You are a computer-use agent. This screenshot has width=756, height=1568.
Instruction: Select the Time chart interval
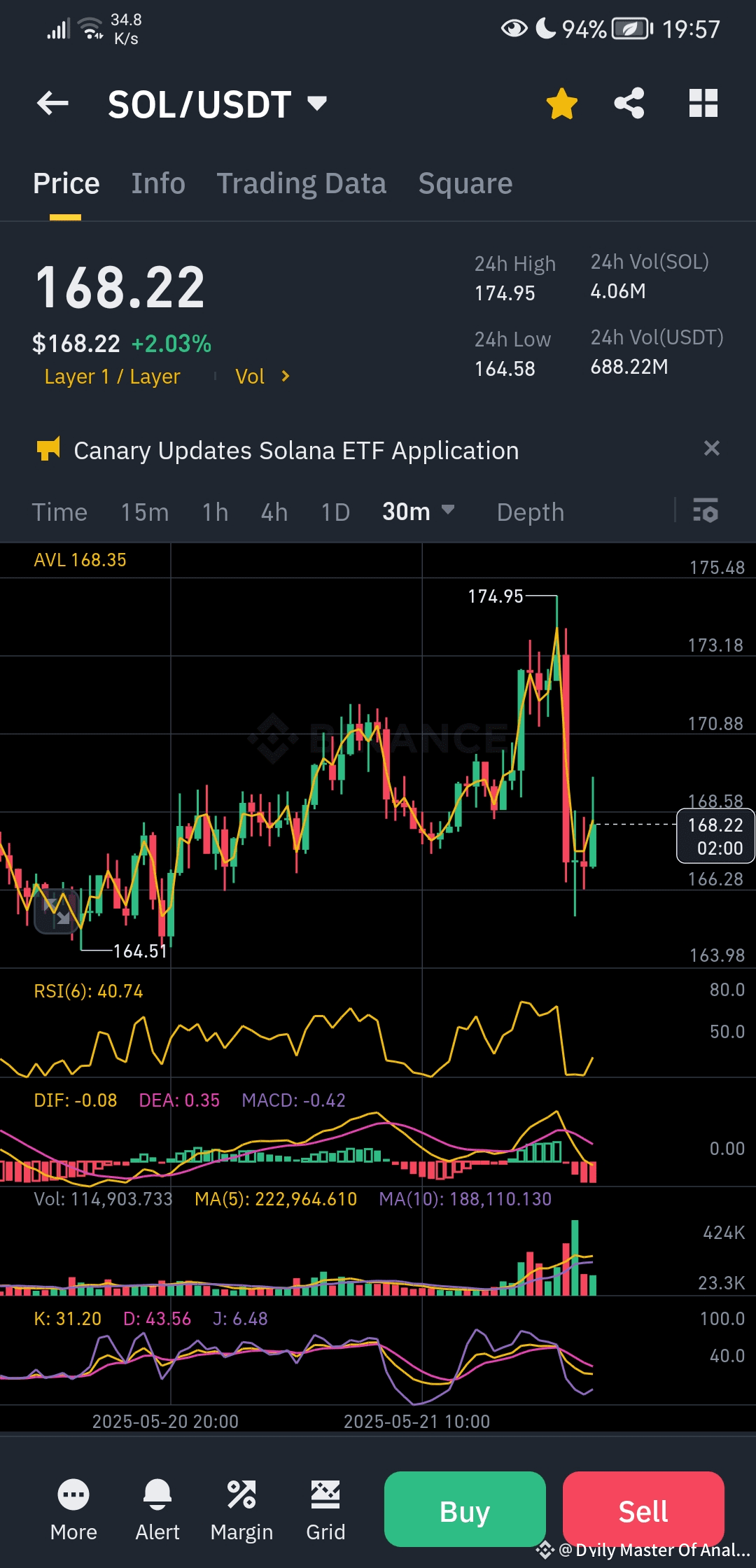click(59, 512)
